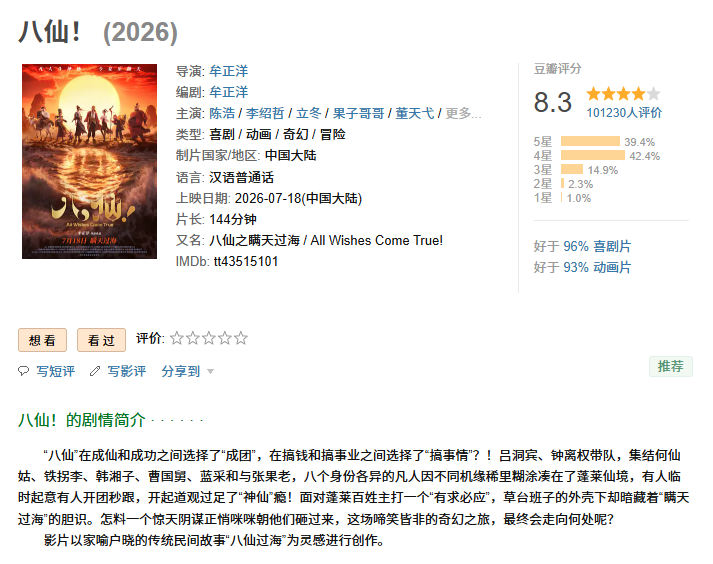
Task: Open the 动画片 ranking link
Action: click(613, 267)
